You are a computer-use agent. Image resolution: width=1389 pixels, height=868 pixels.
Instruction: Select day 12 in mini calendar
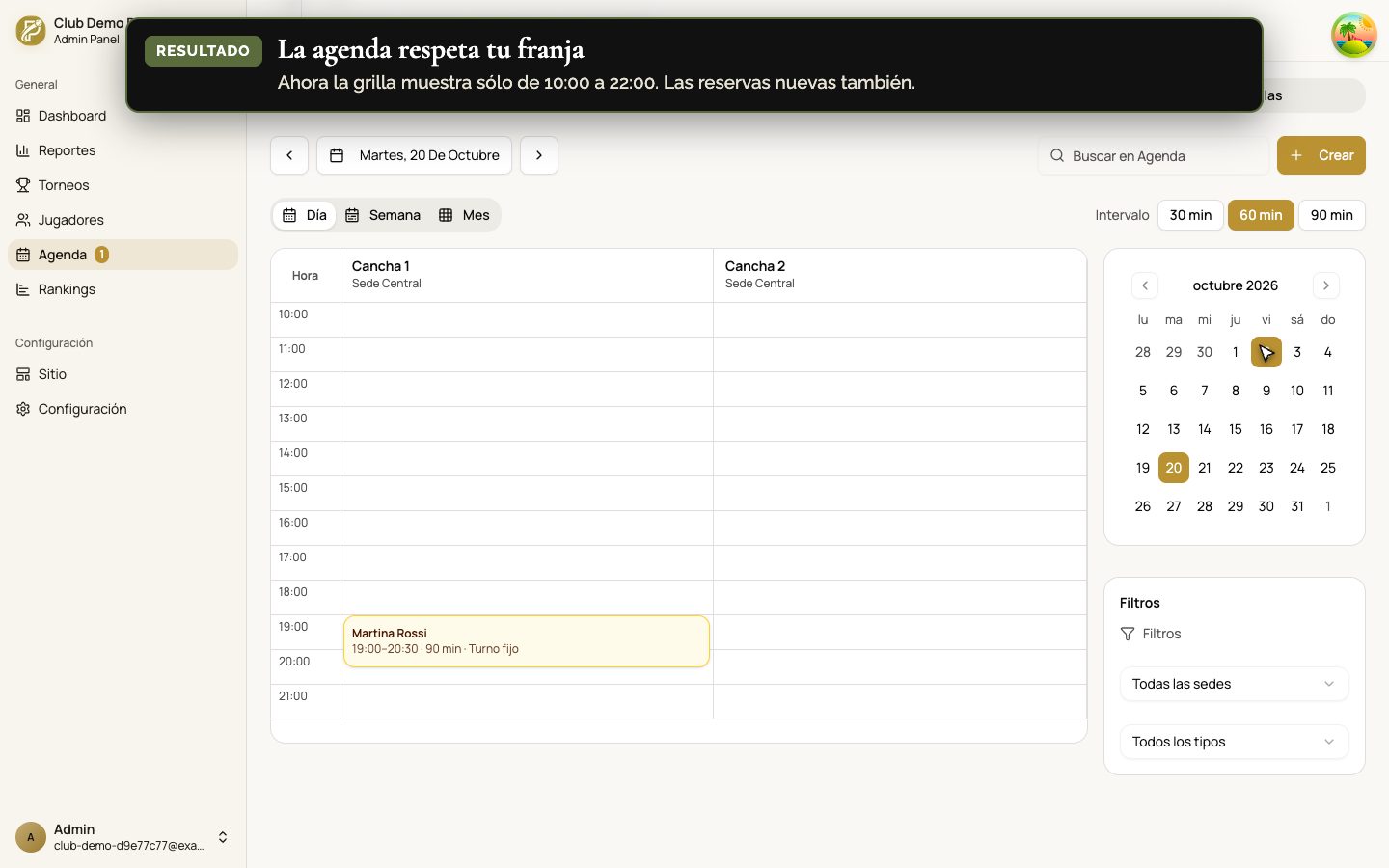pyautogui.click(x=1143, y=429)
